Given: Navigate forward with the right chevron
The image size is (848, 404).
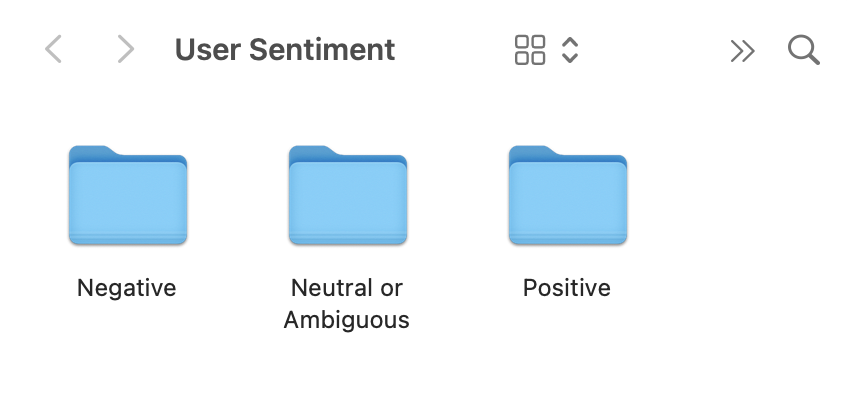Looking at the screenshot, I should [125, 49].
